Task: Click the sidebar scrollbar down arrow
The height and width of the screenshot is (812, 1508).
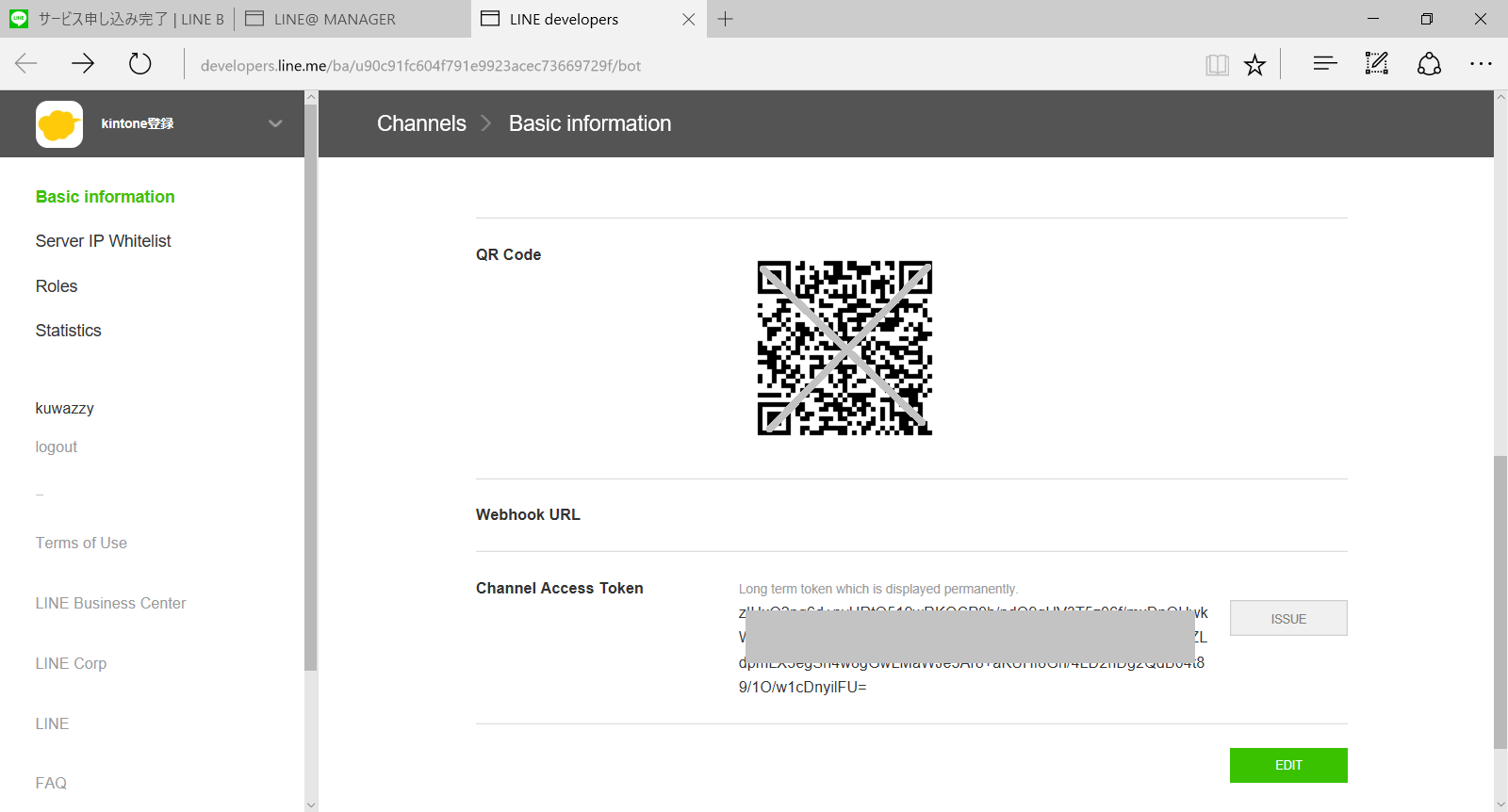Action: (311, 805)
